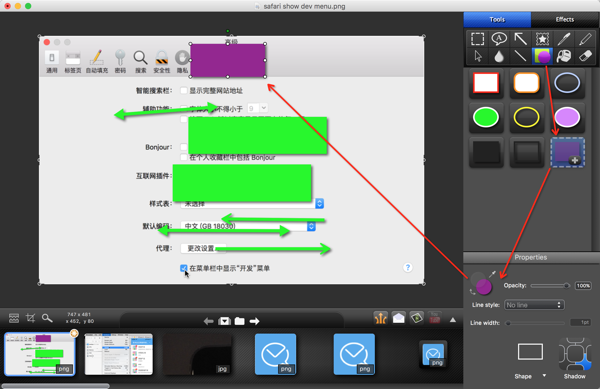Choose red-outlined white rectangle style
Viewport: 600px width, 389px height.
click(x=486, y=83)
